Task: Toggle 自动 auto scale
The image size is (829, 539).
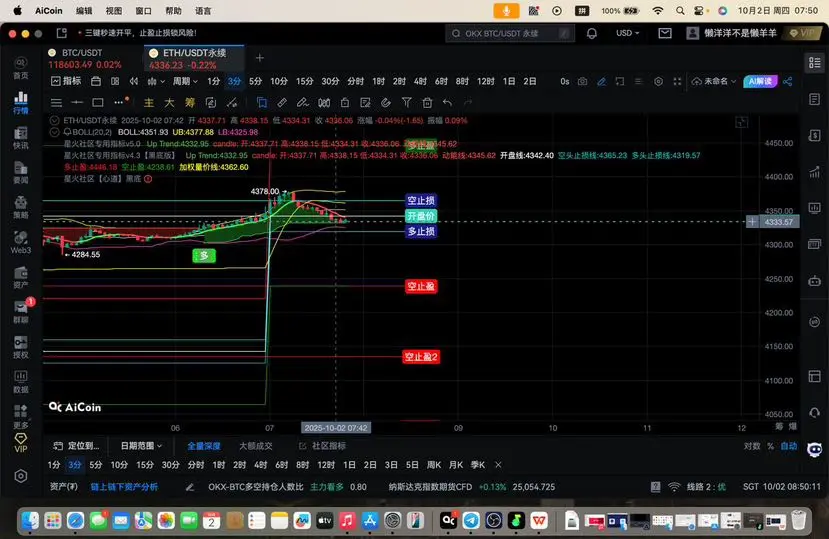Action: click(789, 446)
